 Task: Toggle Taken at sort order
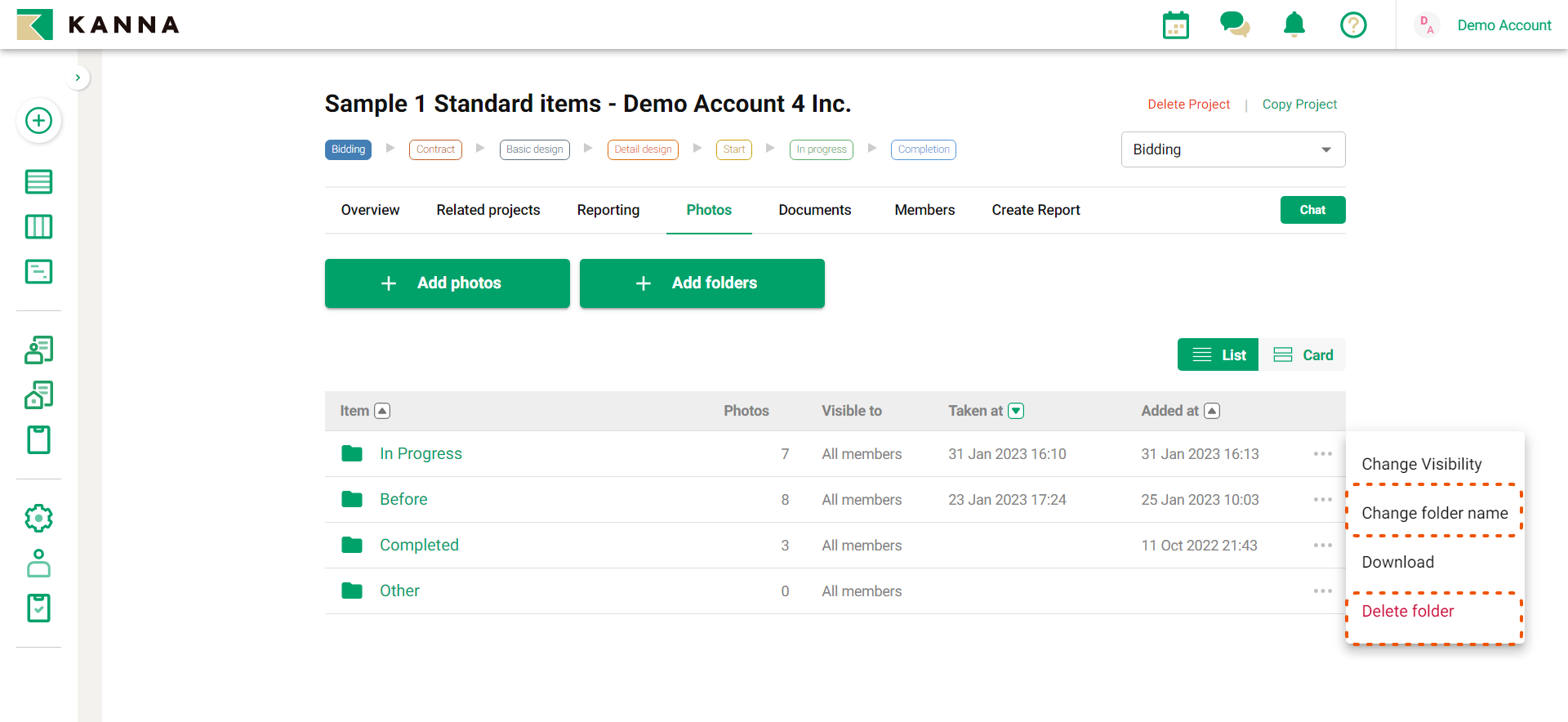(1016, 411)
